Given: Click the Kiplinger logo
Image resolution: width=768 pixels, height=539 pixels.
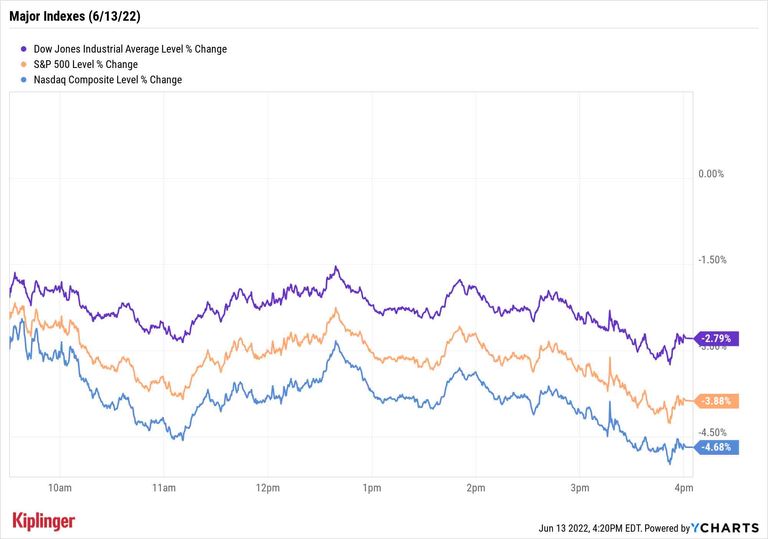Looking at the screenshot, I should click(x=43, y=521).
